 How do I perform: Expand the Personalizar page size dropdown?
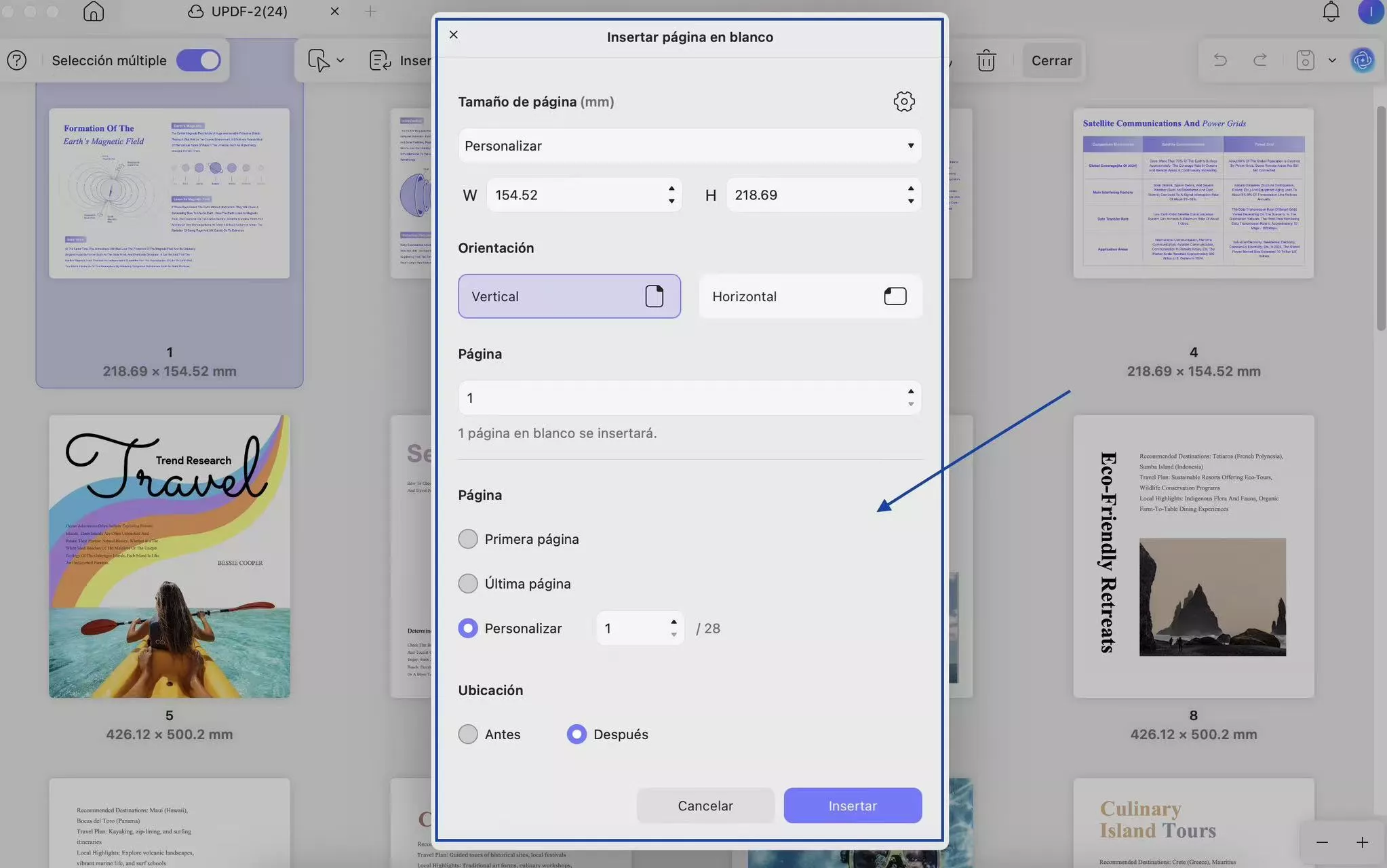click(689, 146)
